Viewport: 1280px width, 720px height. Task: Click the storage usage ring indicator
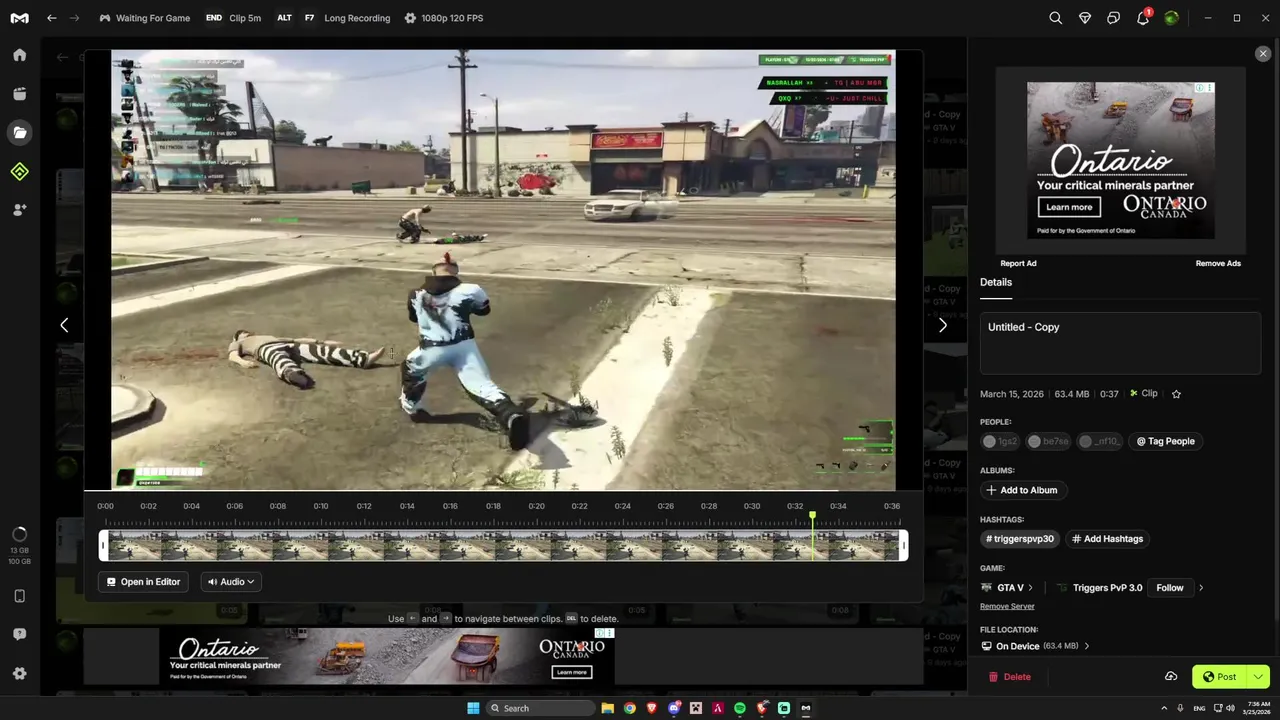click(19, 534)
